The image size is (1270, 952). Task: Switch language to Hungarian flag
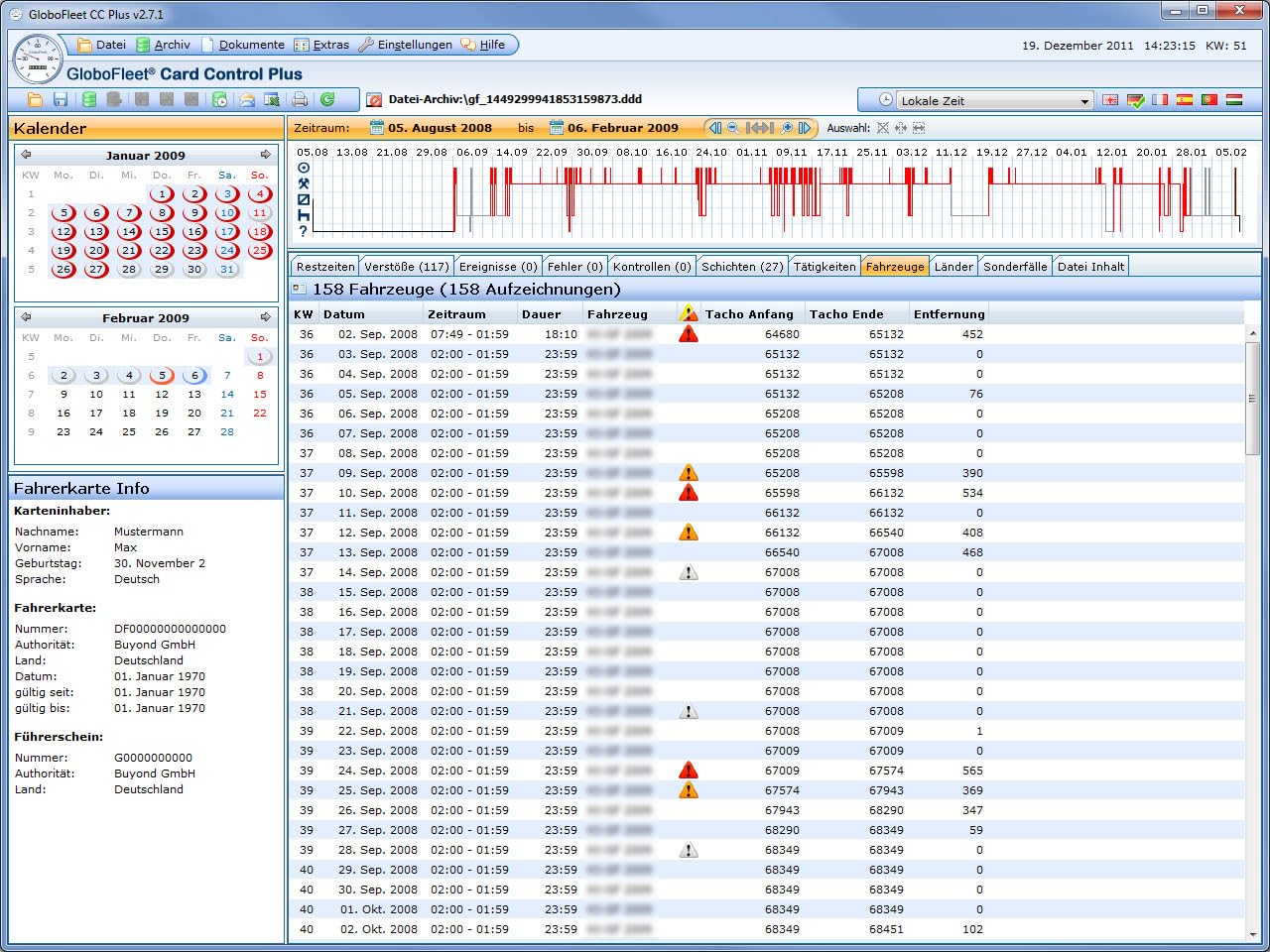click(x=1234, y=100)
